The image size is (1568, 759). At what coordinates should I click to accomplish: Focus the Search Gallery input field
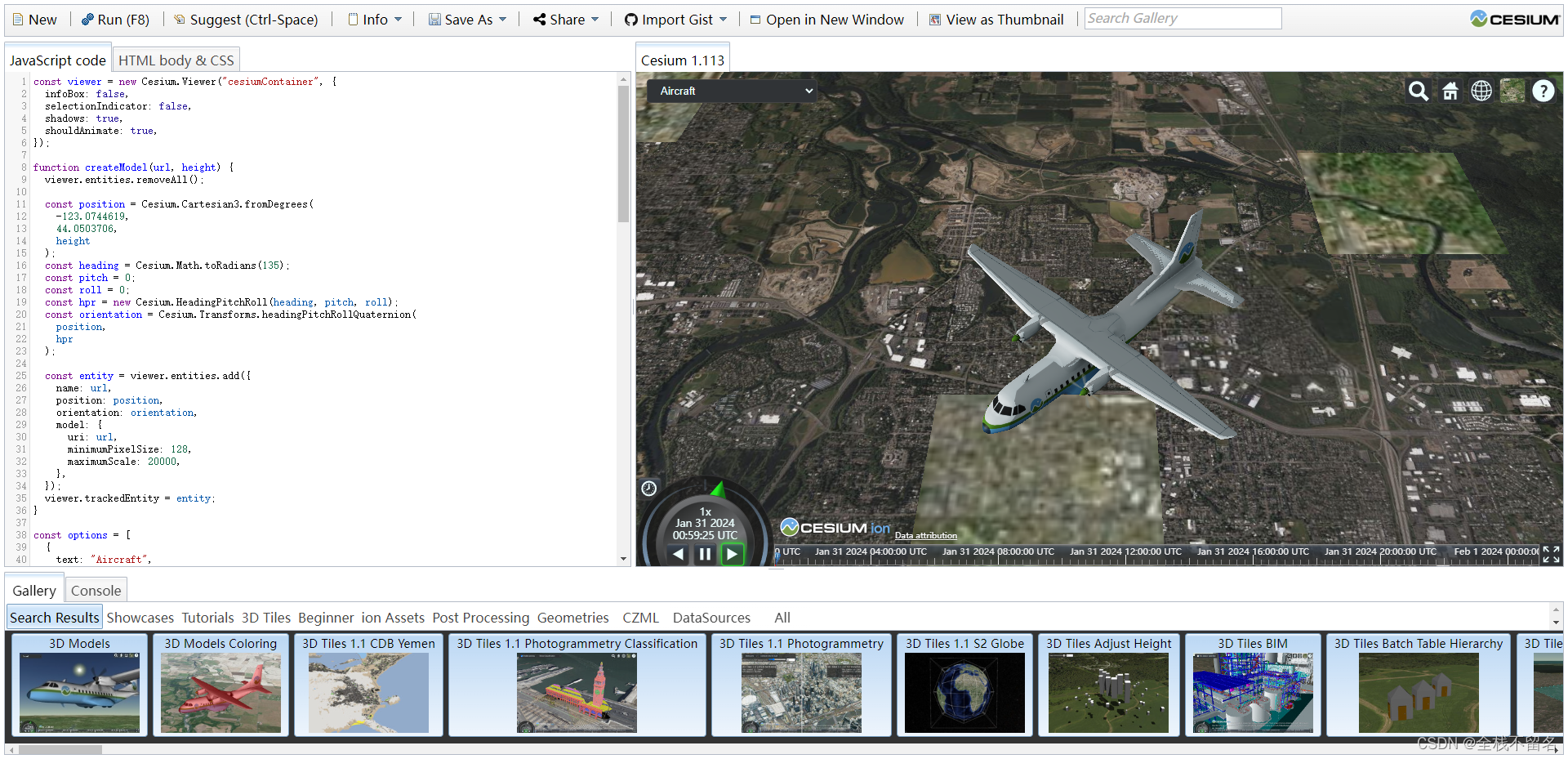coord(1183,19)
